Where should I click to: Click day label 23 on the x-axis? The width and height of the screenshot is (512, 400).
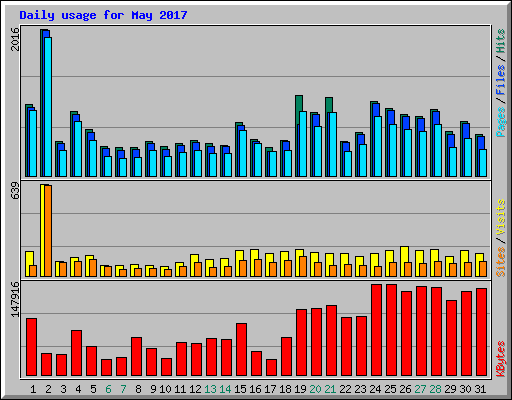click(360, 389)
